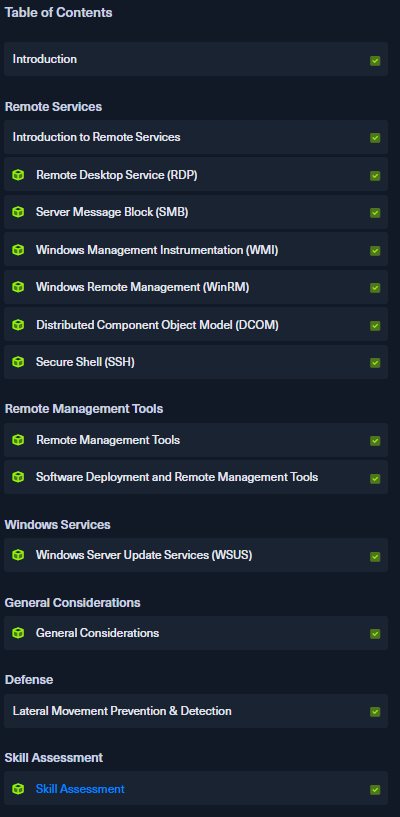Open the Windows Server Update Services (WSUS) section

[196, 555]
